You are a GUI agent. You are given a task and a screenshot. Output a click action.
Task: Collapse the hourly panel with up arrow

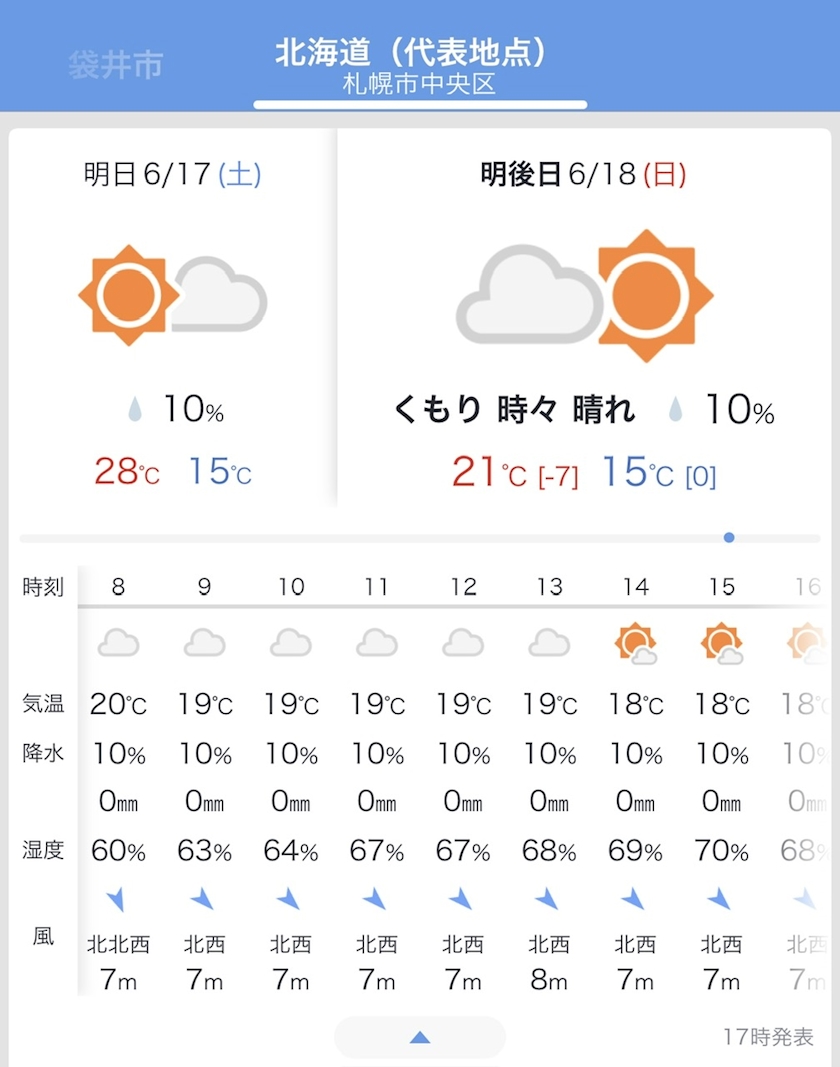point(420,1037)
